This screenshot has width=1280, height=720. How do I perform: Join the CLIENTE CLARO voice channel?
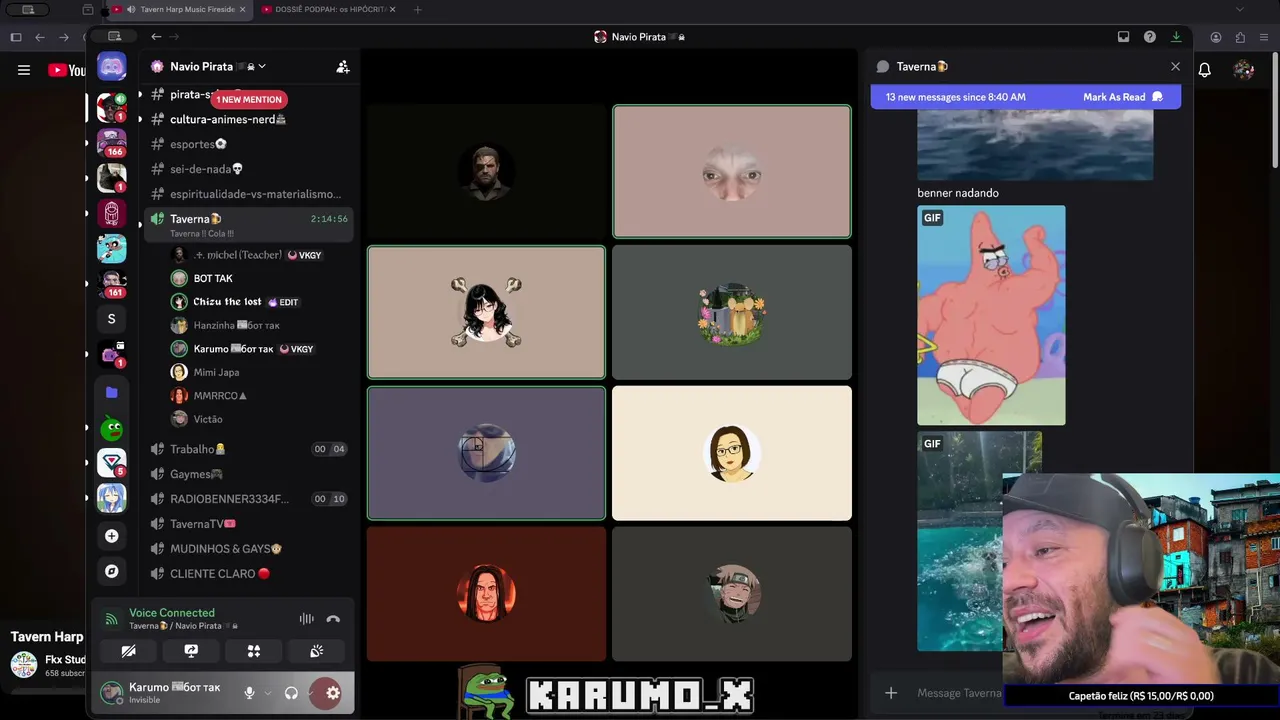tap(248, 574)
